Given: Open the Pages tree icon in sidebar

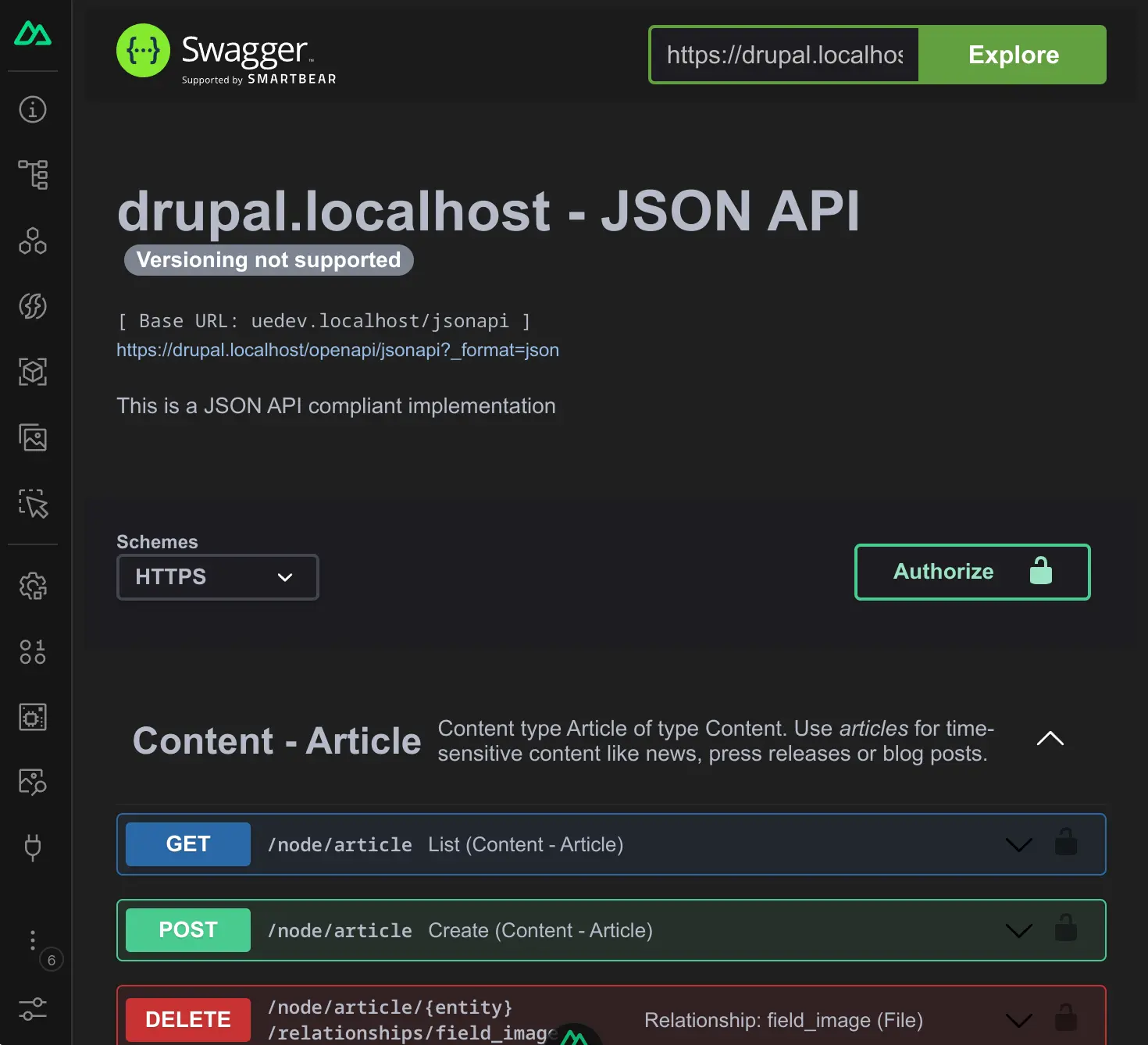Looking at the screenshot, I should pyautogui.click(x=33, y=175).
